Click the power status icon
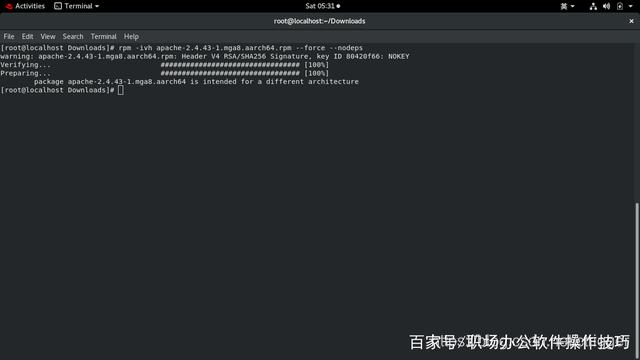Image resolution: width=640 pixels, height=360 pixels. pyautogui.click(x=620, y=6)
